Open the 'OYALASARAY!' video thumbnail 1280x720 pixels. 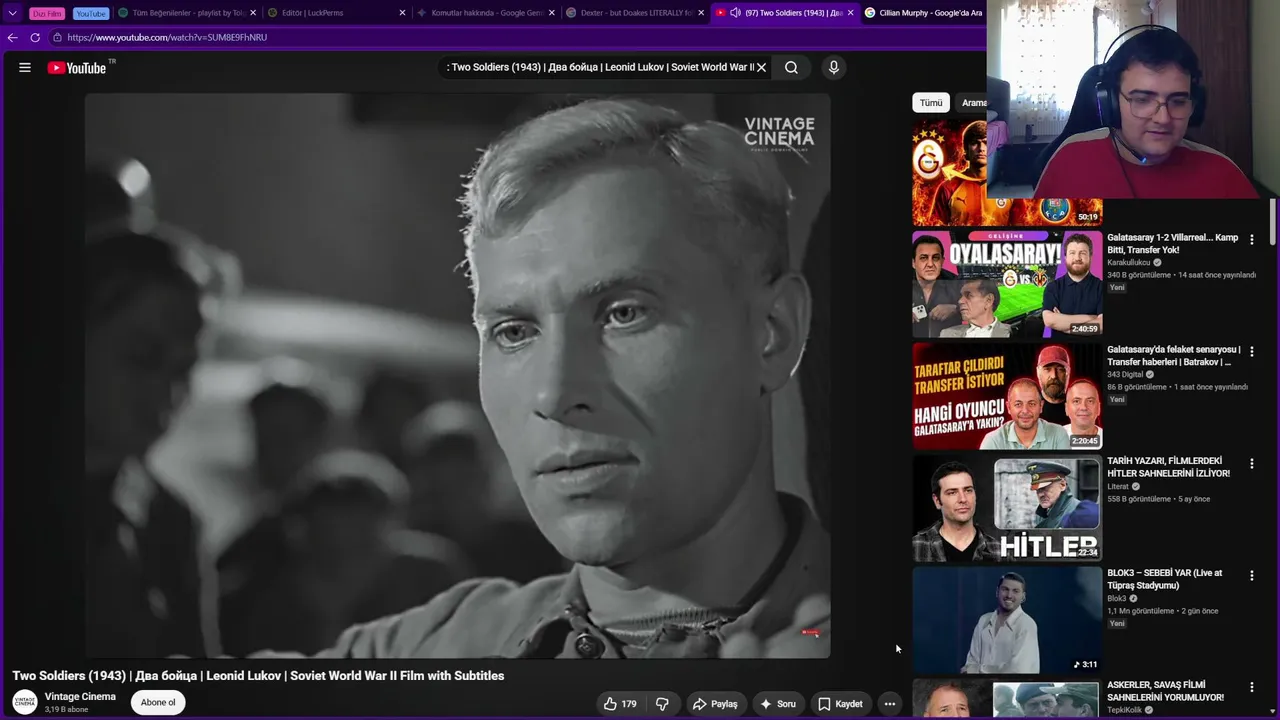tap(1007, 284)
